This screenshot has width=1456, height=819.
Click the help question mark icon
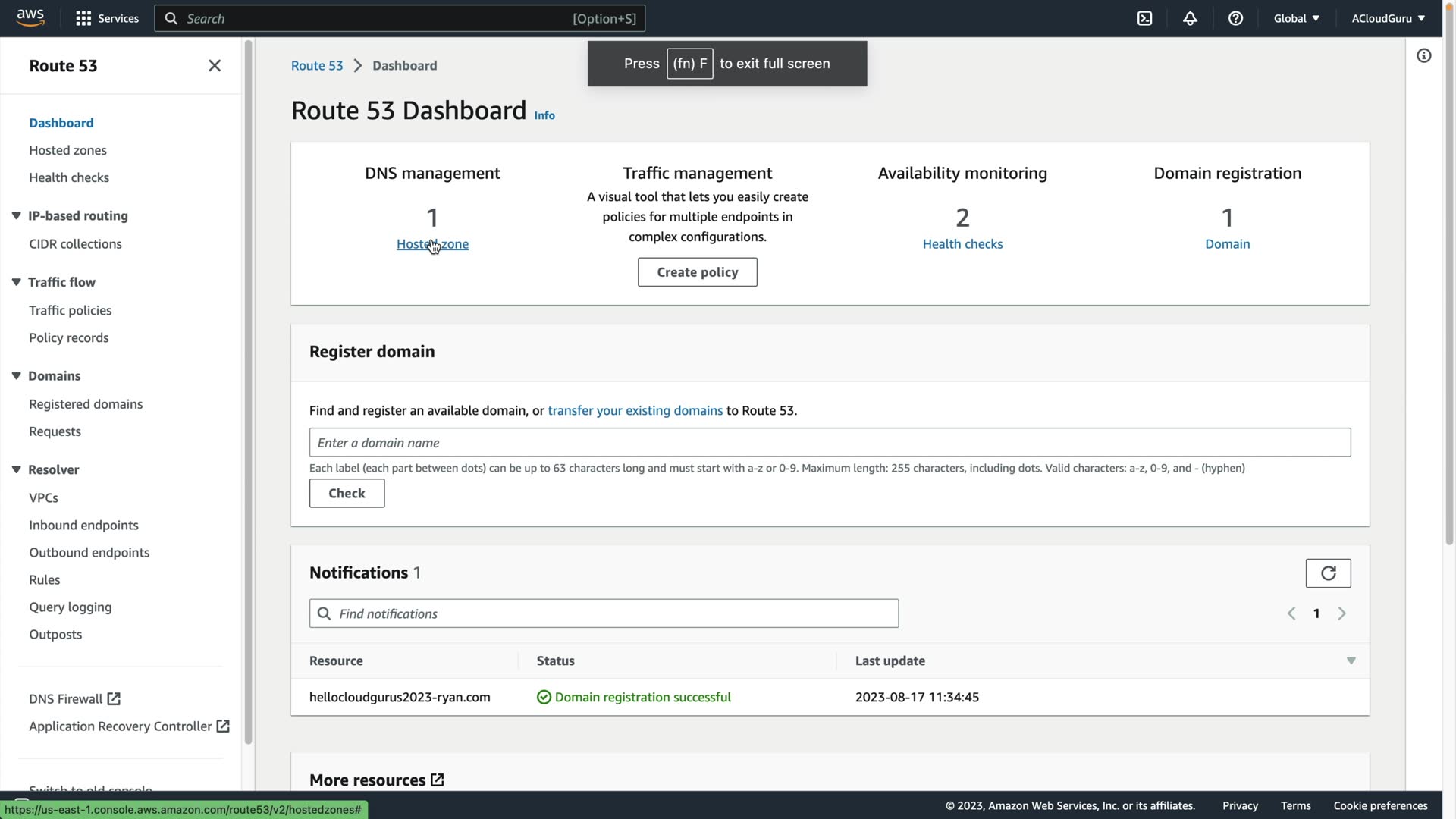point(1235,18)
